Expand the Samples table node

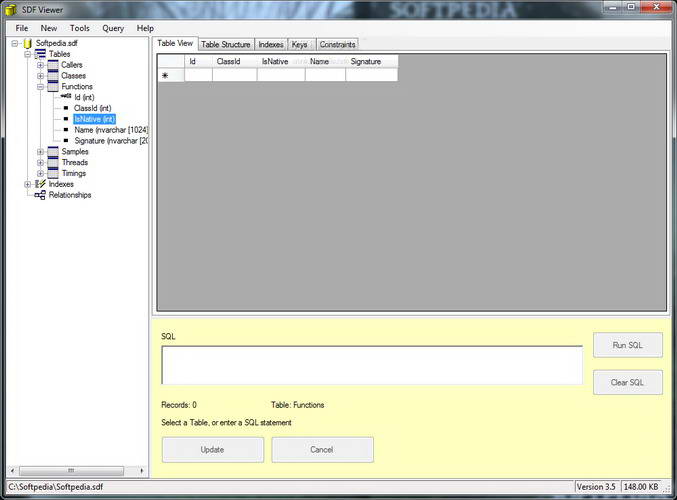pos(40,152)
